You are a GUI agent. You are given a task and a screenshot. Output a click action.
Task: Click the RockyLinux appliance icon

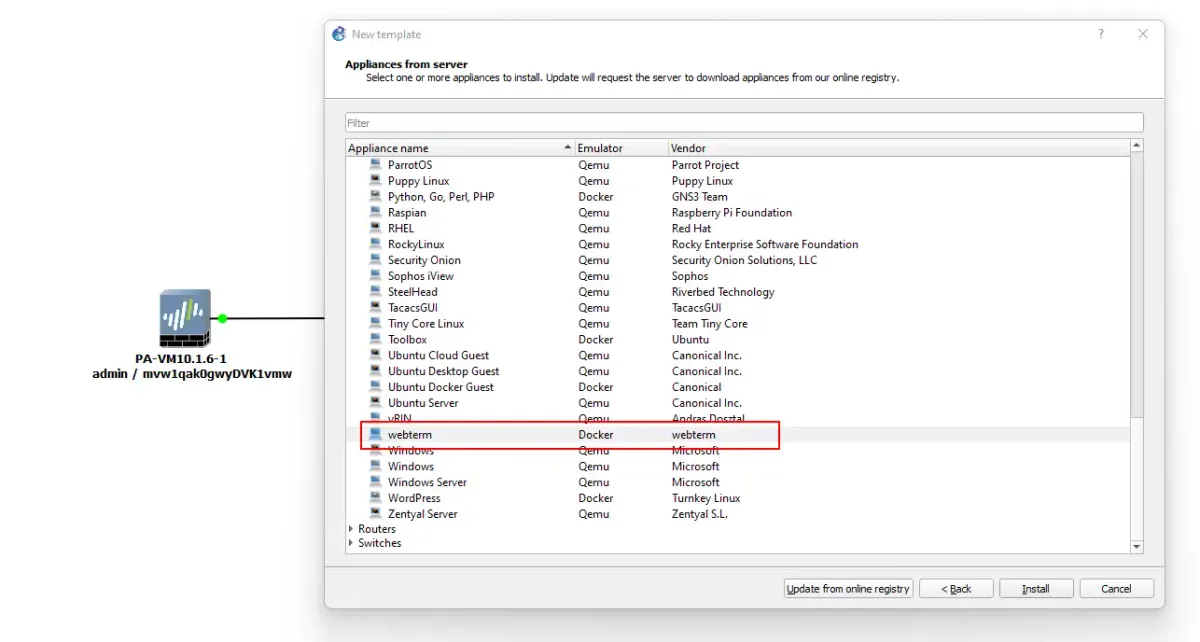[x=375, y=244]
